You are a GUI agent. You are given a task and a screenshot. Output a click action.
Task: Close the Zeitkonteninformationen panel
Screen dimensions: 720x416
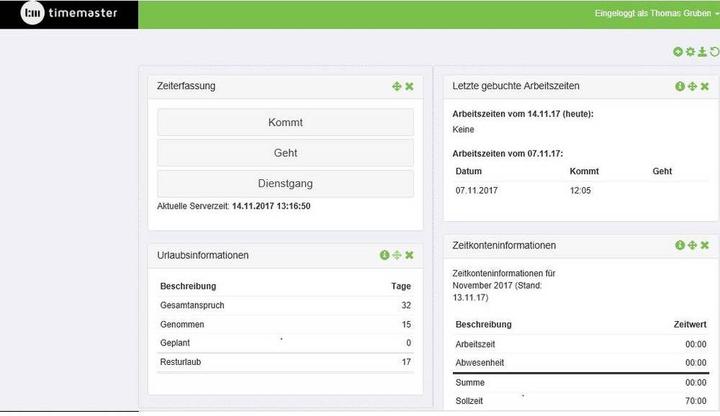[705, 246]
